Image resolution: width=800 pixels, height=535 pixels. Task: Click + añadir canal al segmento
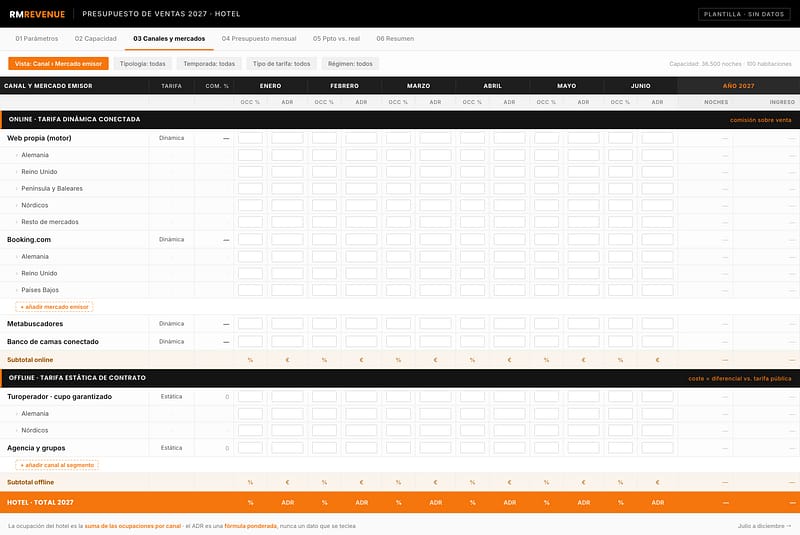57,465
